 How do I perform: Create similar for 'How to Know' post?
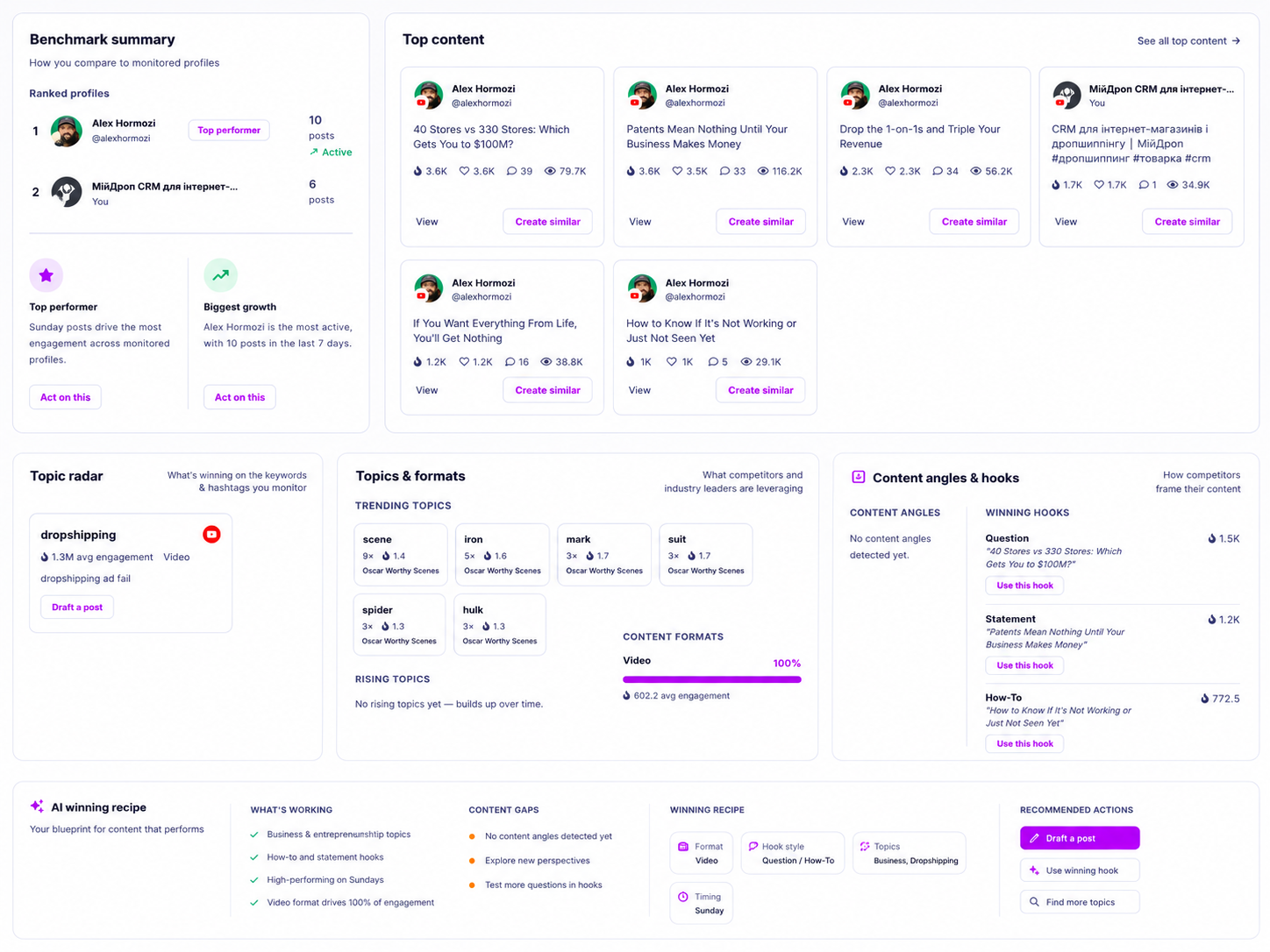coord(760,390)
